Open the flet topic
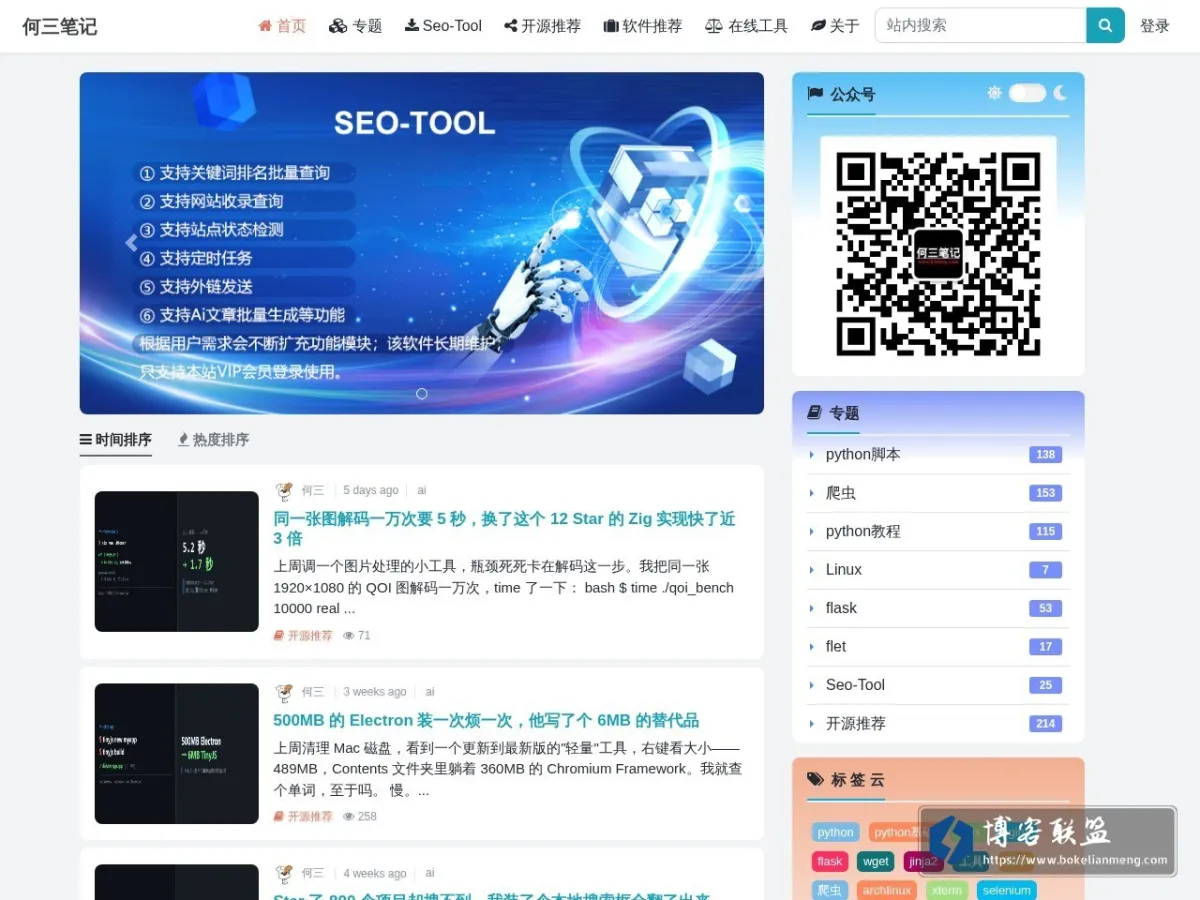This screenshot has width=1200, height=900. point(836,646)
